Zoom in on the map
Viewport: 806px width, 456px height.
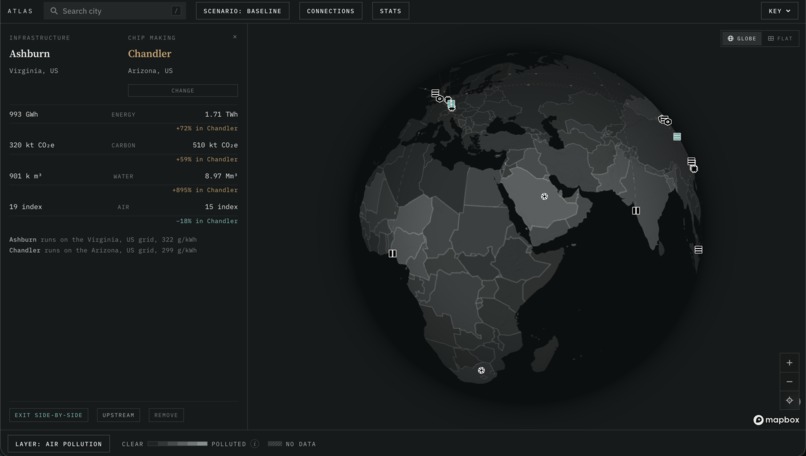pyautogui.click(x=790, y=363)
